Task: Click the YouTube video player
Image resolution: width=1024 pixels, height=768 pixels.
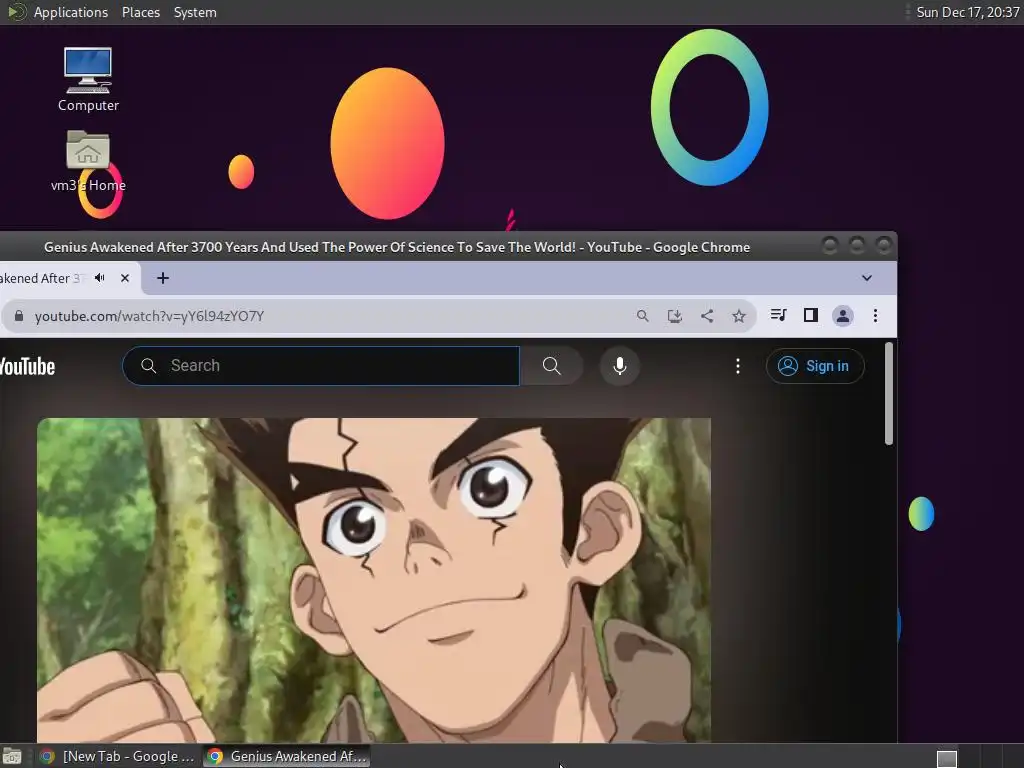Action: tap(374, 580)
